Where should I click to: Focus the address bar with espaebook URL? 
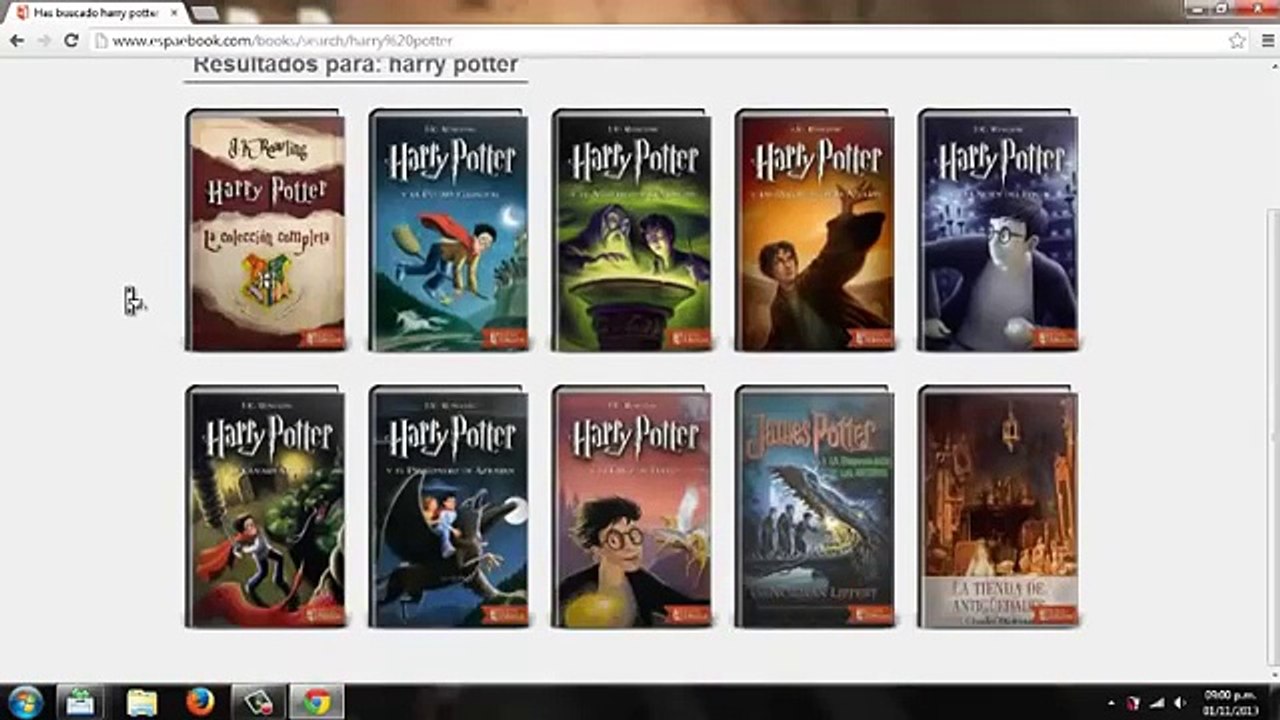660,41
